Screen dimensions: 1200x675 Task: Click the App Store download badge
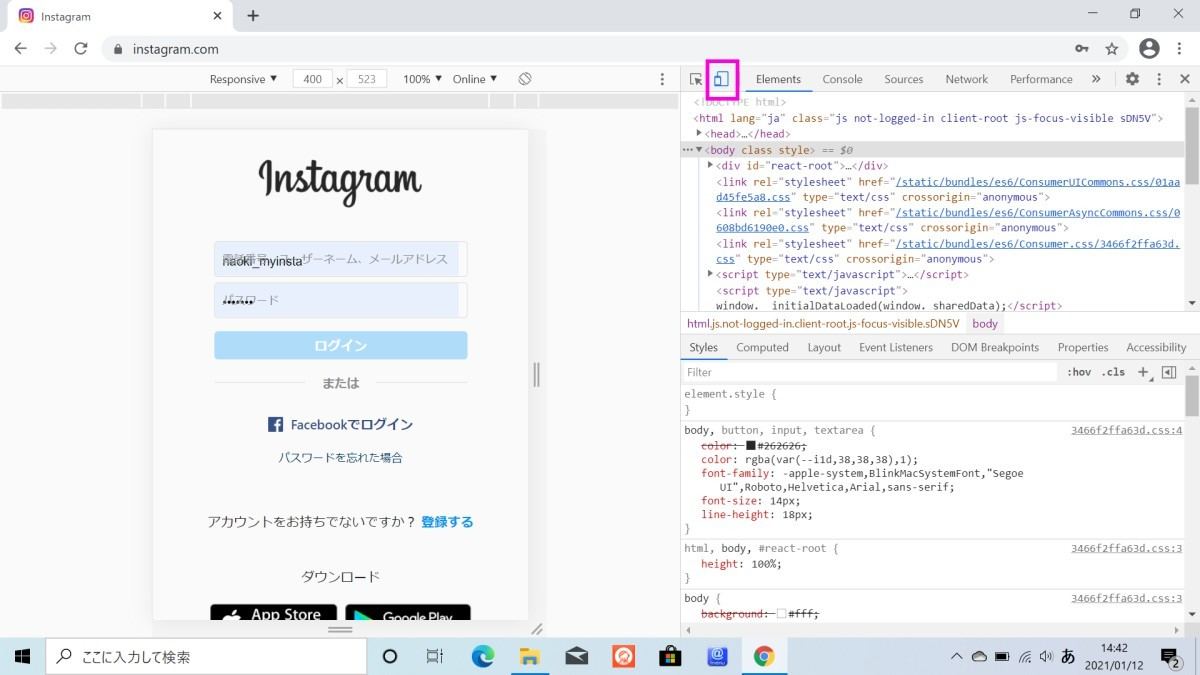[272, 612]
